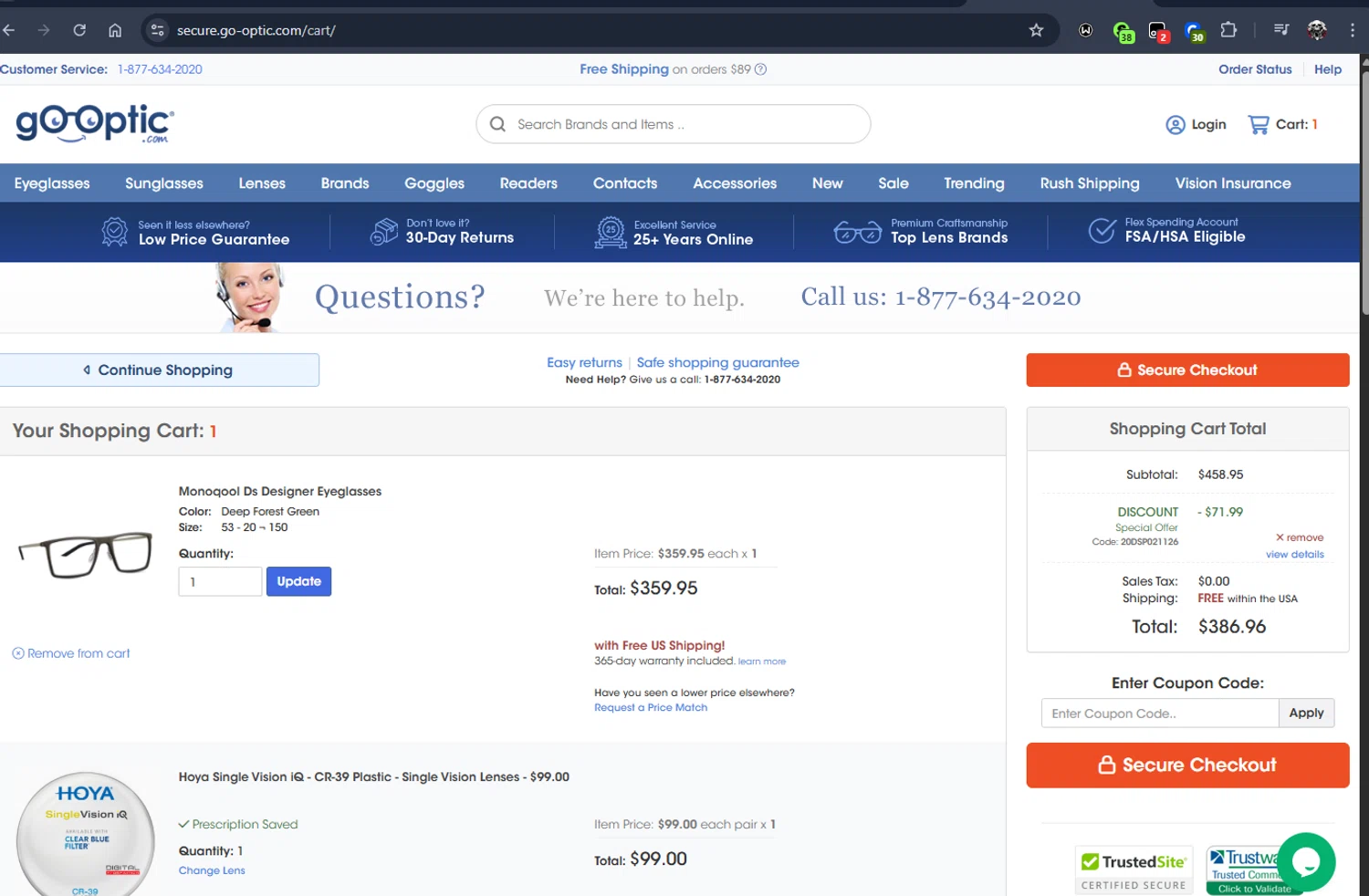Open the Help link
The height and width of the screenshot is (896, 1369).
[1328, 69]
